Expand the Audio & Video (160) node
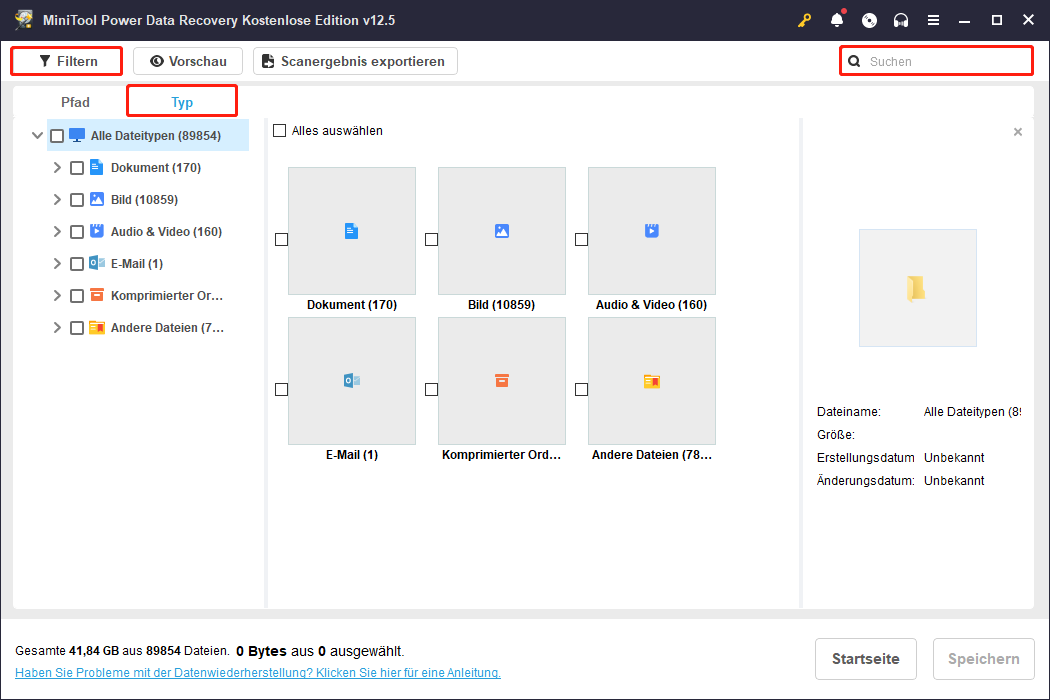The height and width of the screenshot is (700, 1050). tap(57, 232)
